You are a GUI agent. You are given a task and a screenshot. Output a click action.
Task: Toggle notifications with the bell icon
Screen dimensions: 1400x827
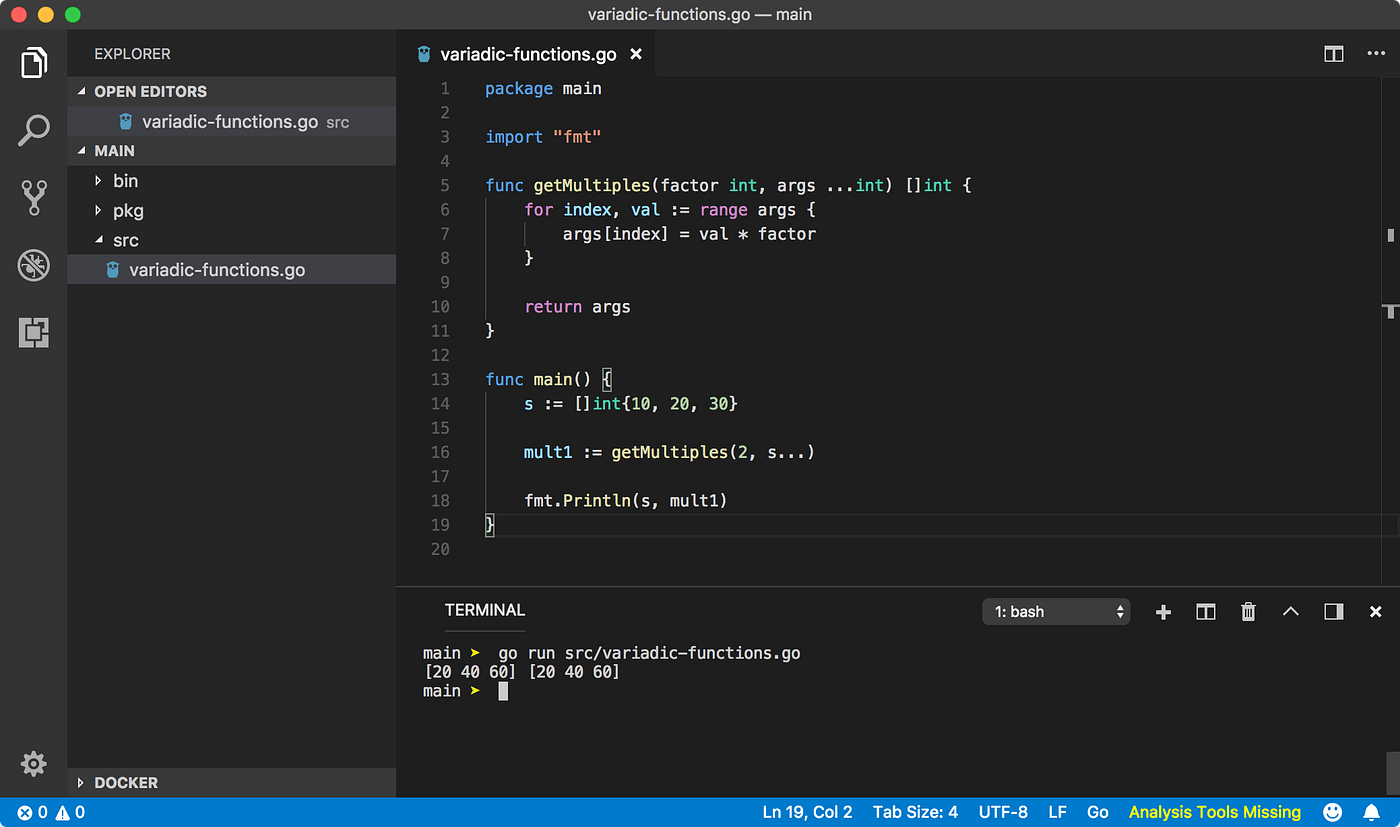[1371, 812]
